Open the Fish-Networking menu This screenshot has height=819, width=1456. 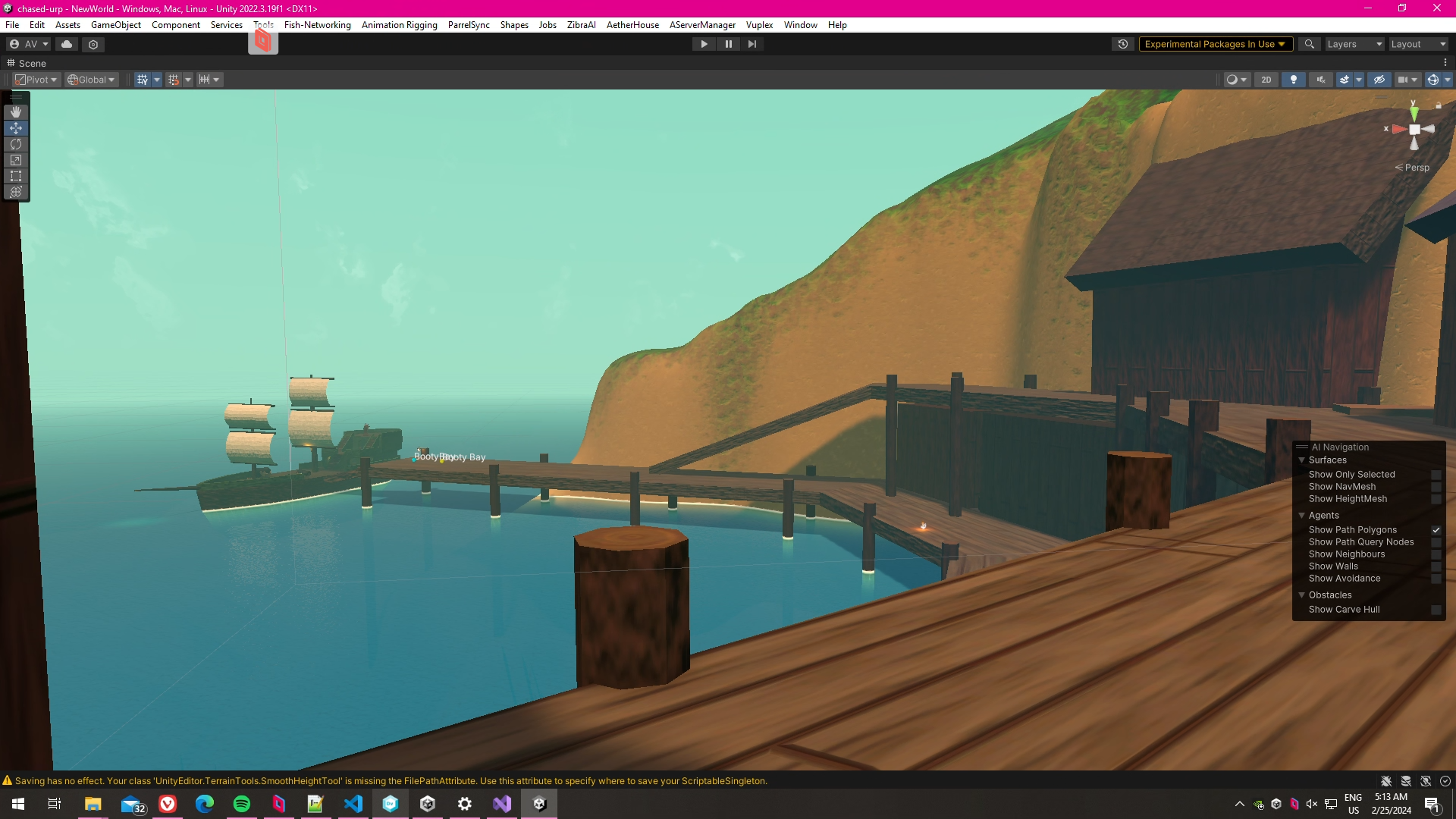(x=317, y=25)
